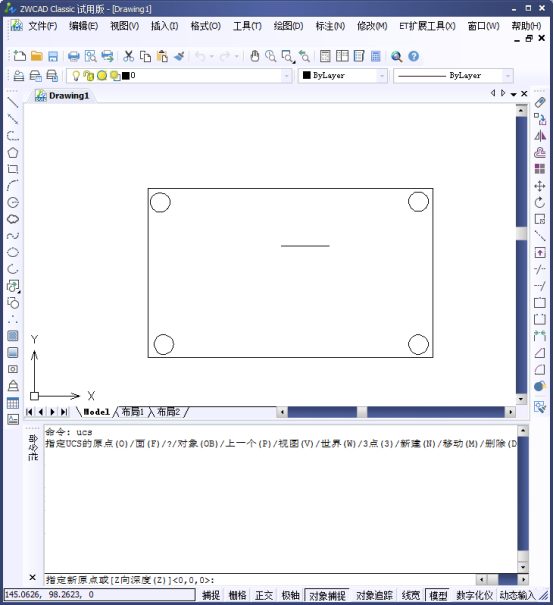Open the 修改(M) menu
This screenshot has height=605, width=554.
[x=372, y=26]
